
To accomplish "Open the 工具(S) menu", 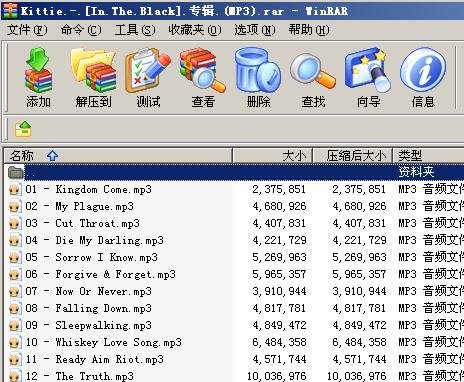I will click(x=135, y=30).
